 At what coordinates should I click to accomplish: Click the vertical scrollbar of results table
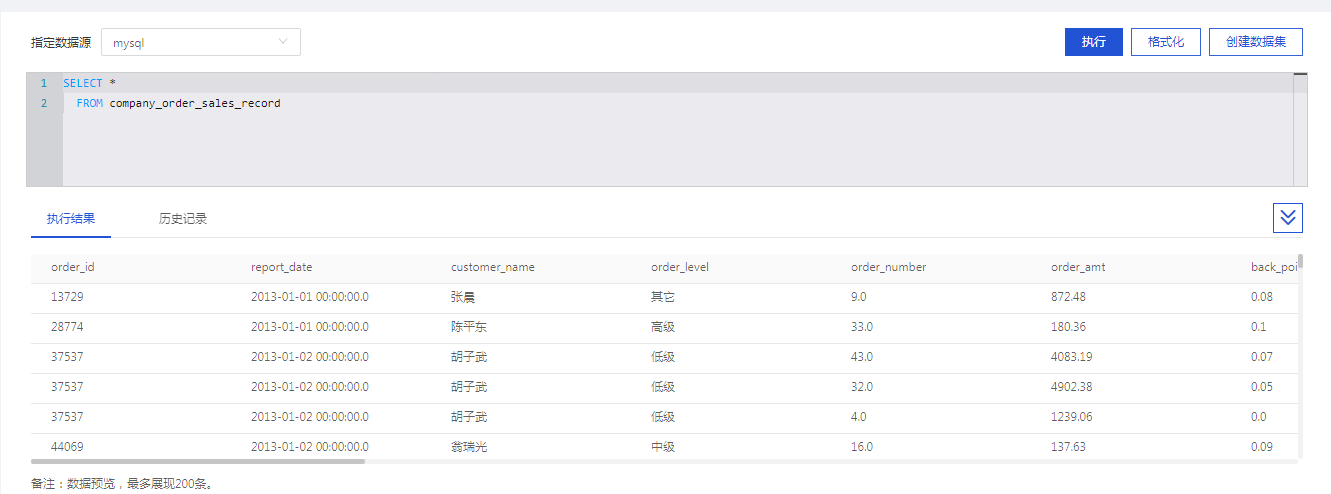pos(1300,263)
